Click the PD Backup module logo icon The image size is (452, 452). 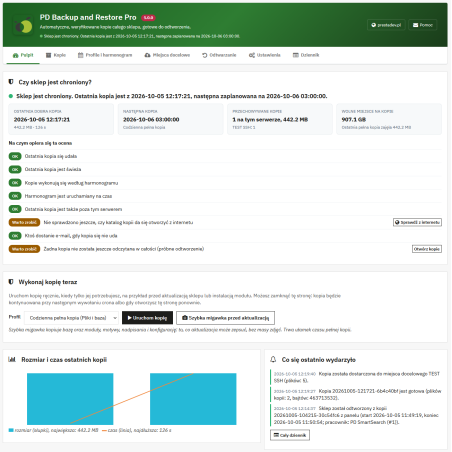tap(23, 25)
